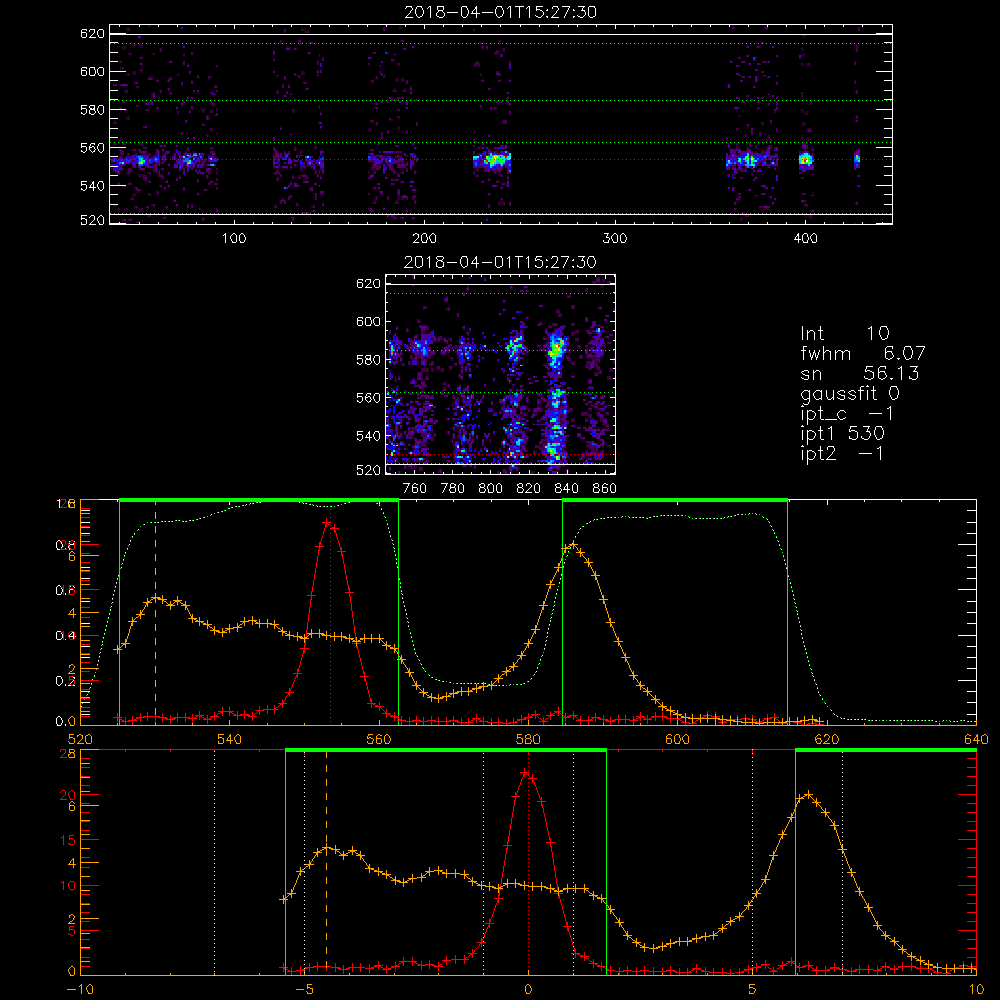The width and height of the screenshot is (1000, 1000).
Task: Click x-axis label 0 on bottom profile plot
Action: [x=528, y=990]
